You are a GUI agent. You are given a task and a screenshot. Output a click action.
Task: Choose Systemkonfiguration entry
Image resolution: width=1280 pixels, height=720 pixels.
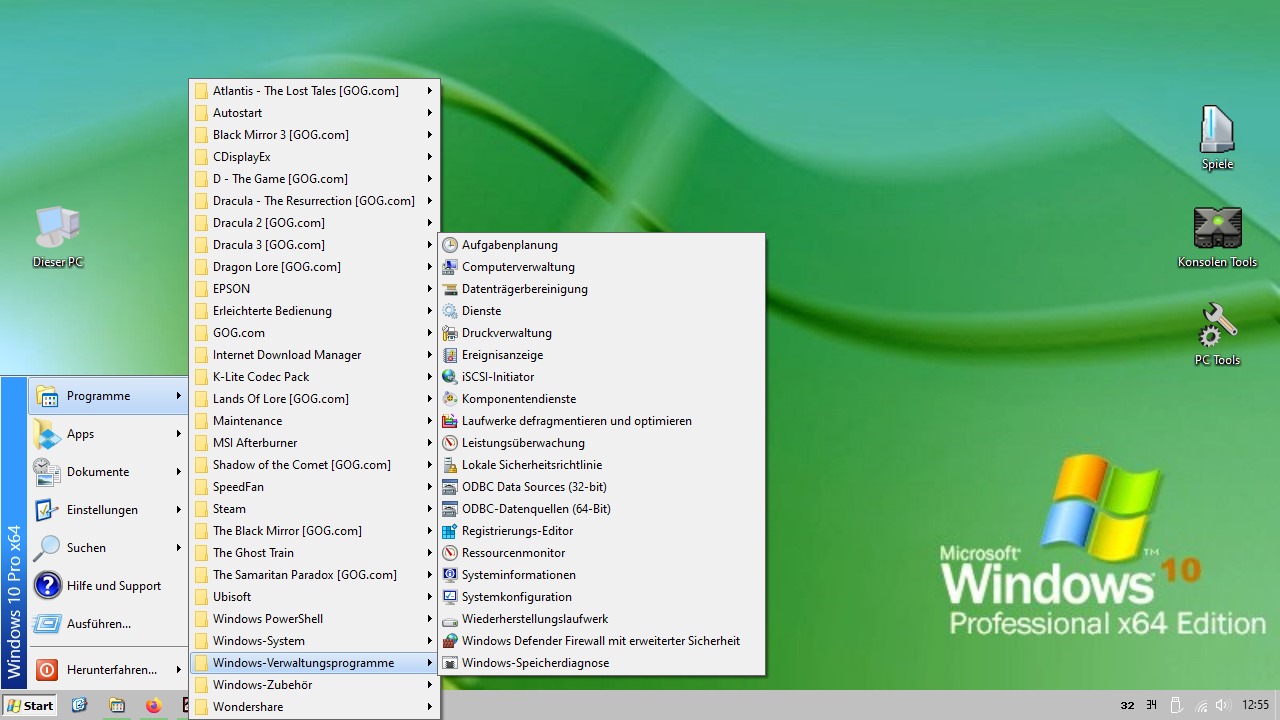click(602, 597)
